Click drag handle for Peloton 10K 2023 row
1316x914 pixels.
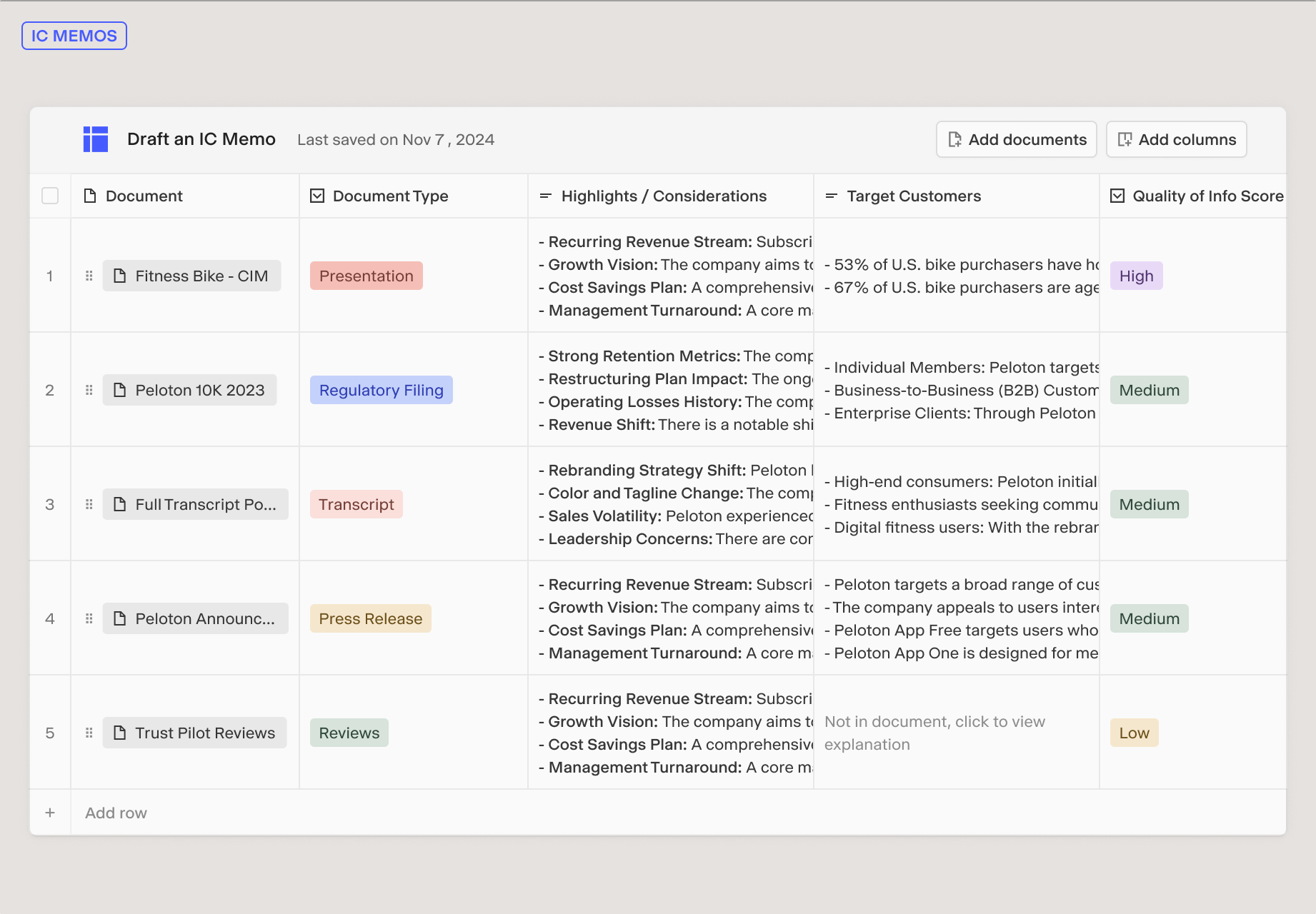point(89,390)
